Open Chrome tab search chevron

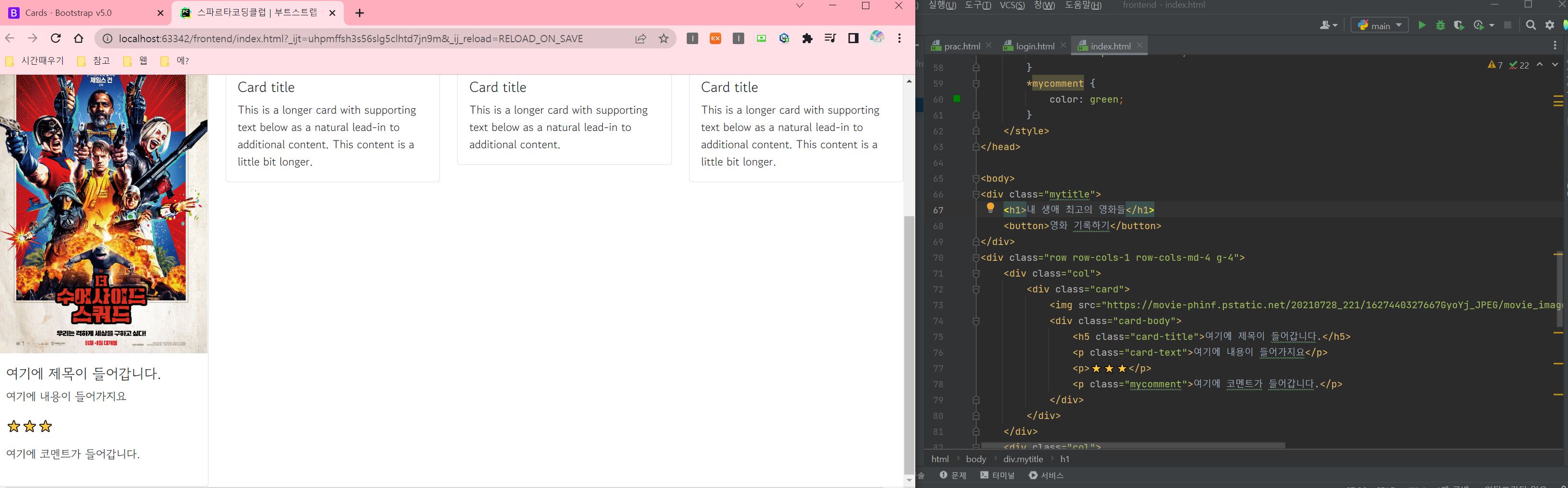click(x=800, y=6)
